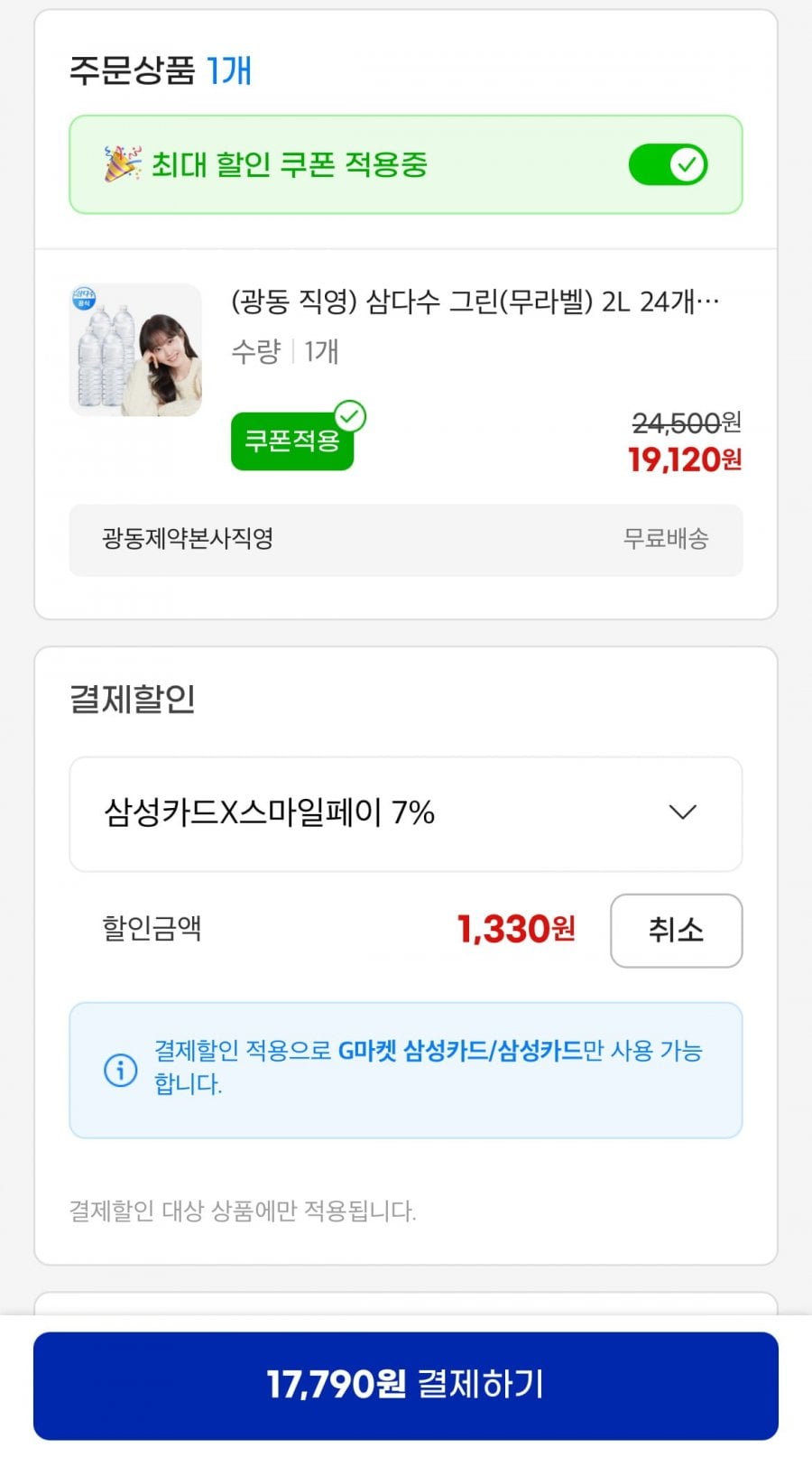Image resolution: width=812 pixels, height=1457 pixels.
Task: Tap the Samdasoo water product thumbnail
Action: [x=136, y=350]
